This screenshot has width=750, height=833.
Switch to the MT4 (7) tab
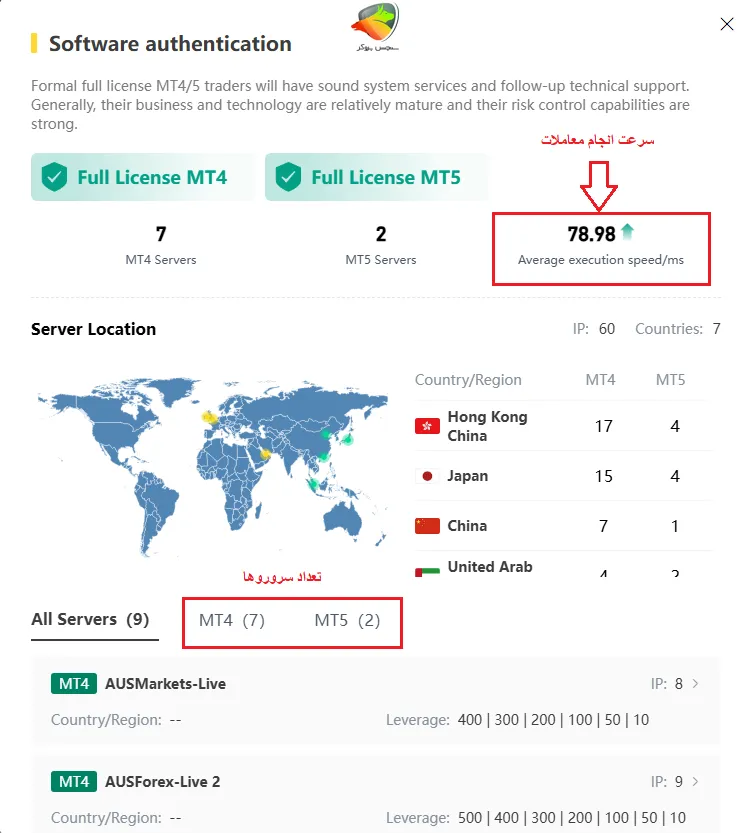pyautogui.click(x=232, y=621)
